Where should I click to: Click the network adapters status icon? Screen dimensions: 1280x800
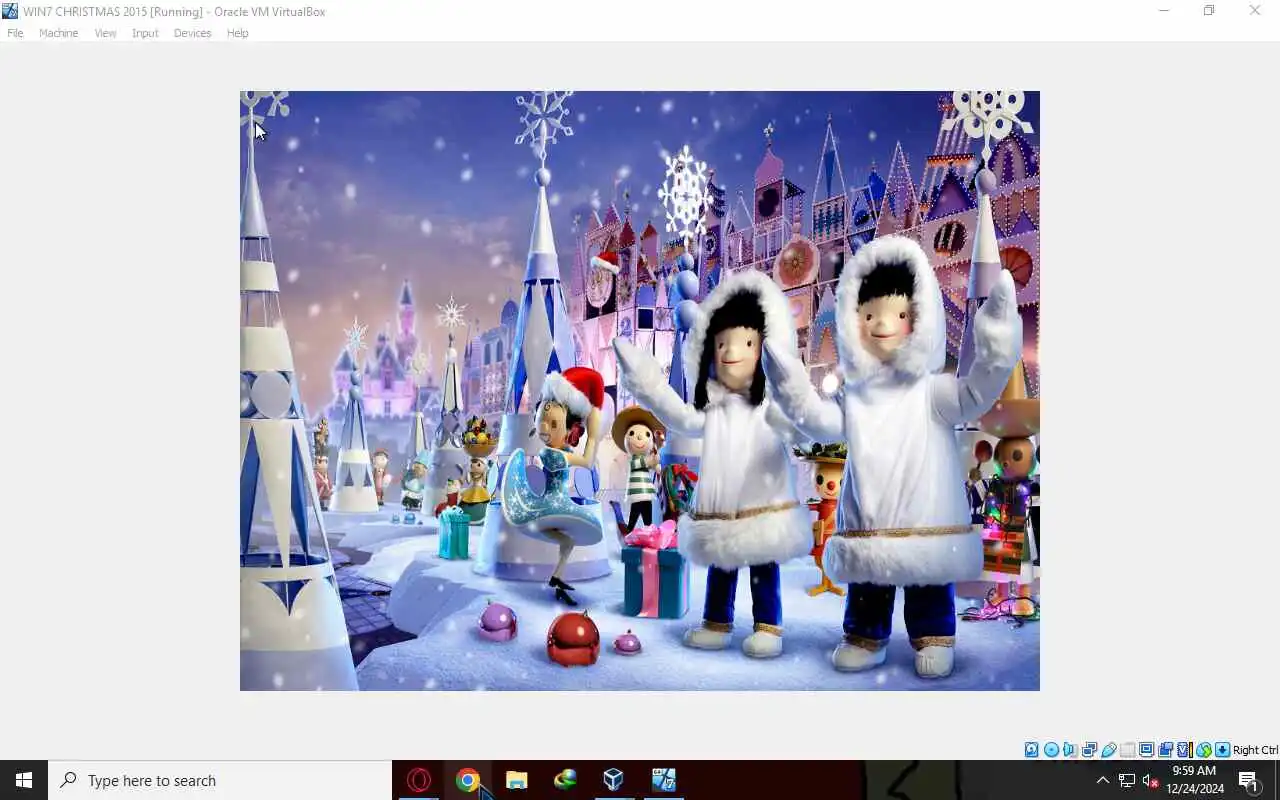click(x=1089, y=750)
